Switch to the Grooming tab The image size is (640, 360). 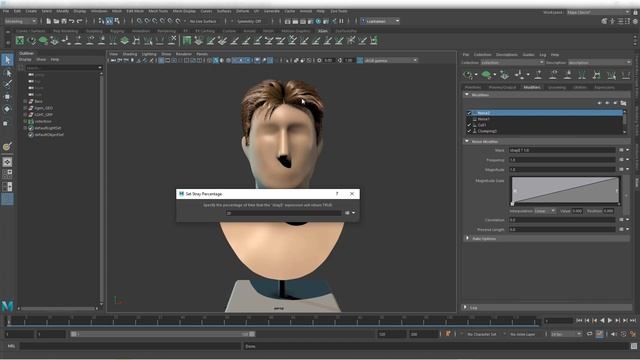[x=557, y=87]
